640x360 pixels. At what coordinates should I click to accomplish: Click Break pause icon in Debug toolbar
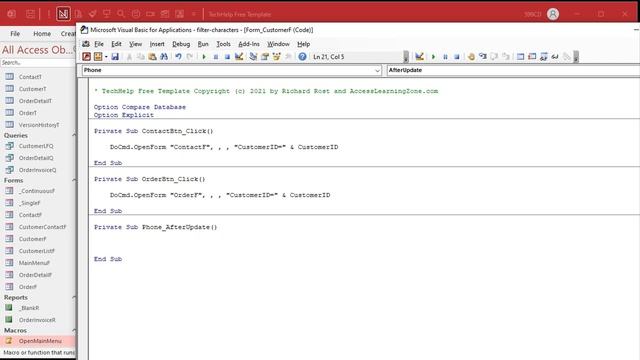(x=445, y=57)
